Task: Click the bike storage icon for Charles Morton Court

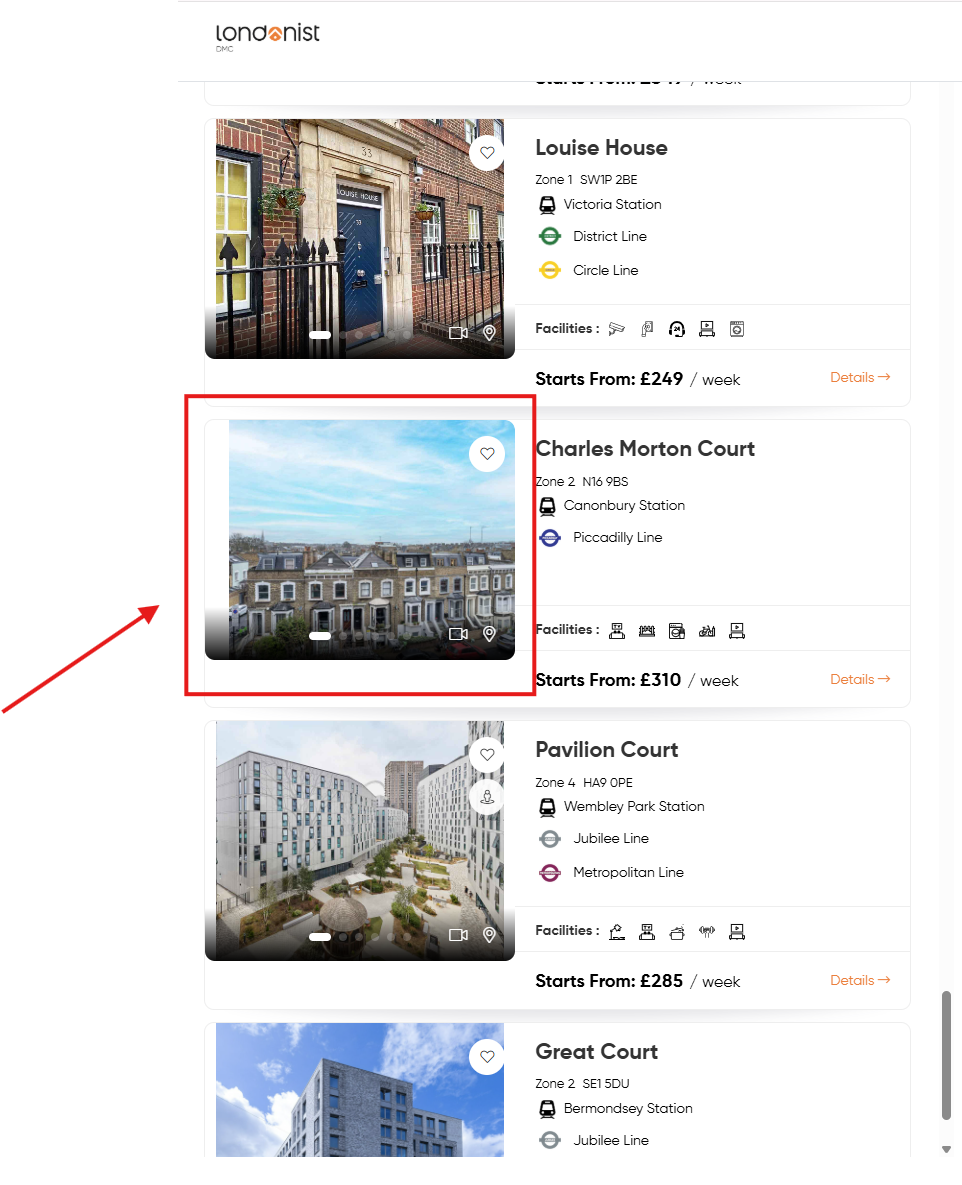Action: pos(707,630)
